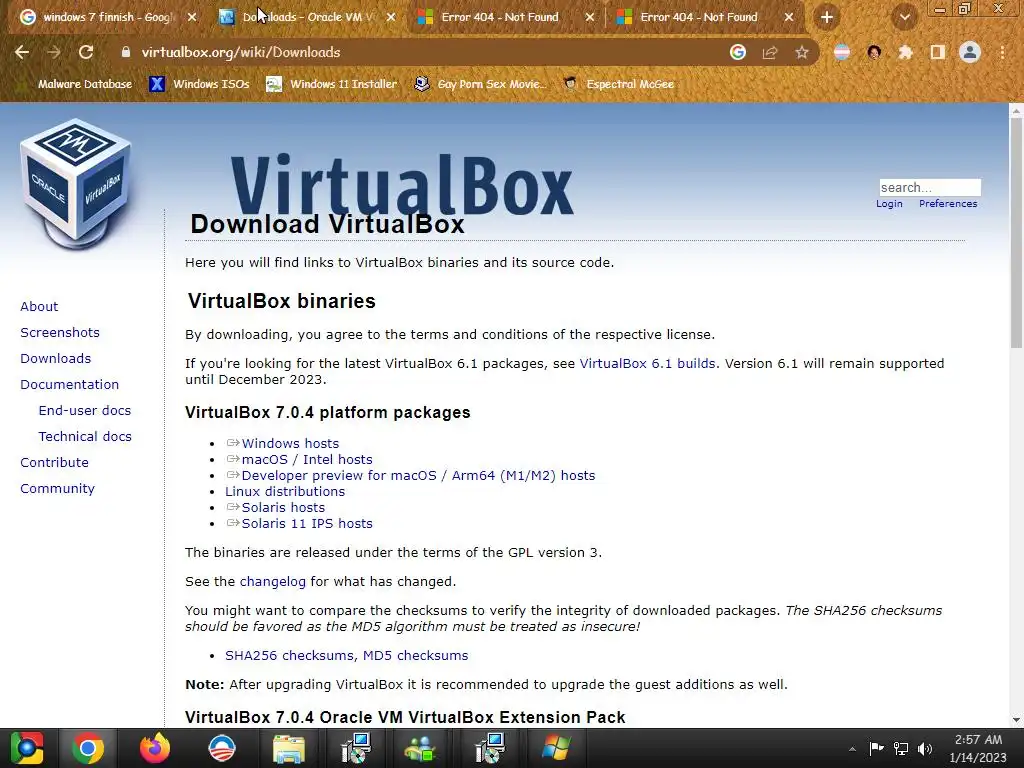Open Firefox from the taskbar
This screenshot has height=768, width=1024.
point(155,748)
